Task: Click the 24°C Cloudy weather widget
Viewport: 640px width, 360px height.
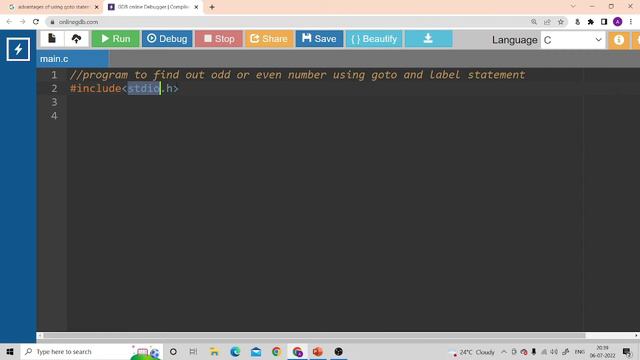Action: (x=472, y=352)
